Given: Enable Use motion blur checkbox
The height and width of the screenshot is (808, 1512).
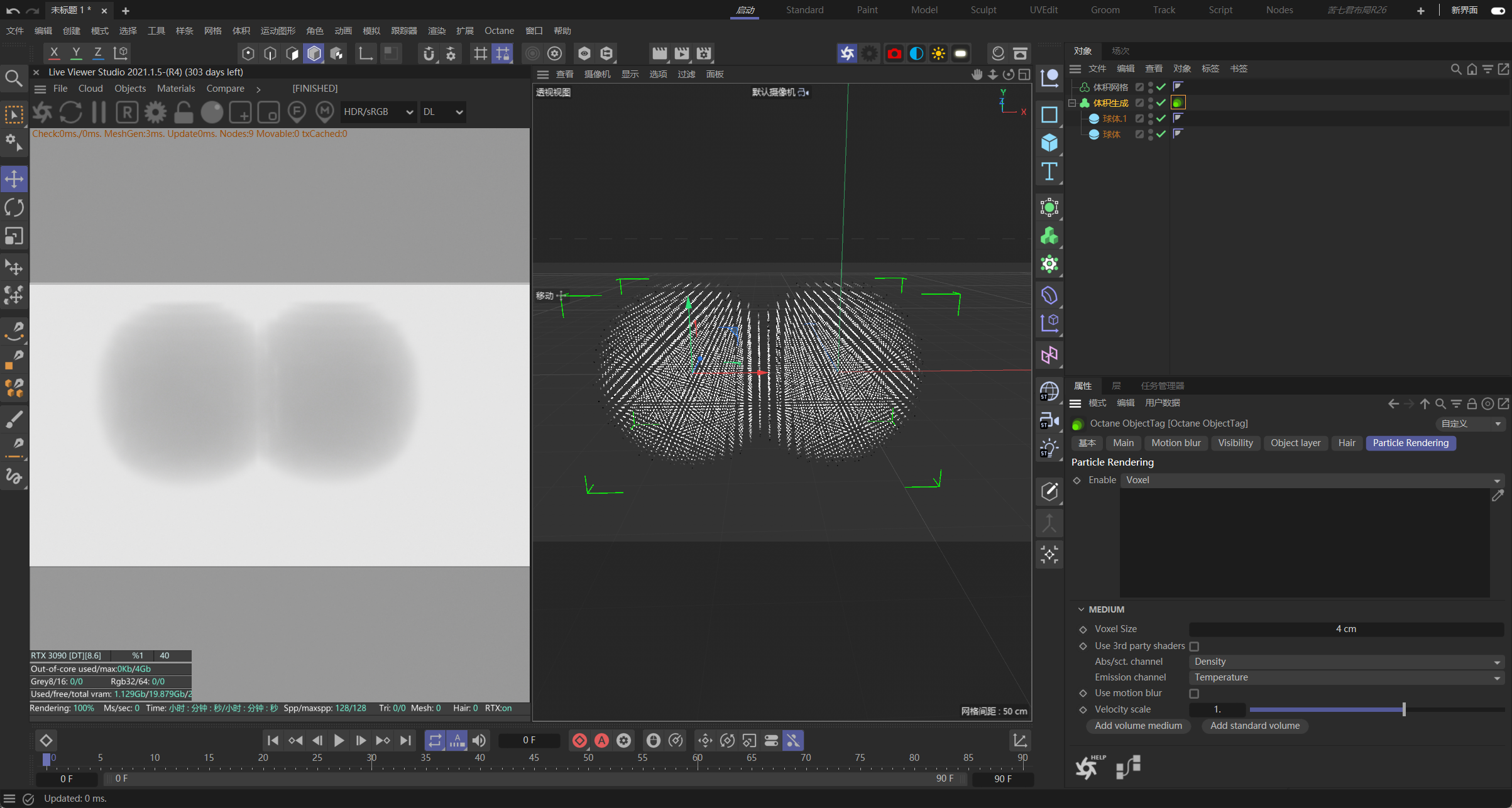Looking at the screenshot, I should (x=1194, y=693).
